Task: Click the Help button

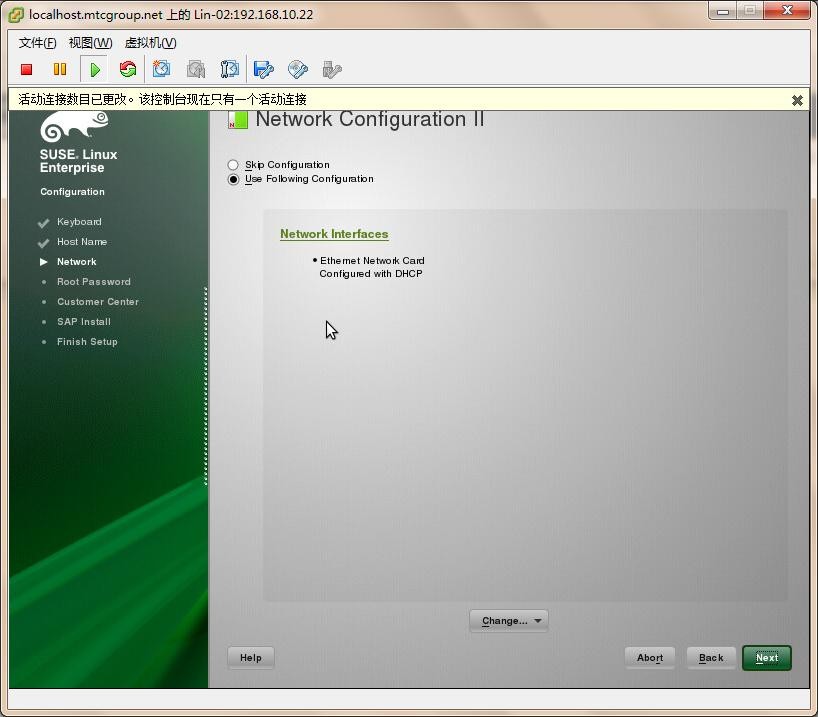Action: pyautogui.click(x=251, y=658)
